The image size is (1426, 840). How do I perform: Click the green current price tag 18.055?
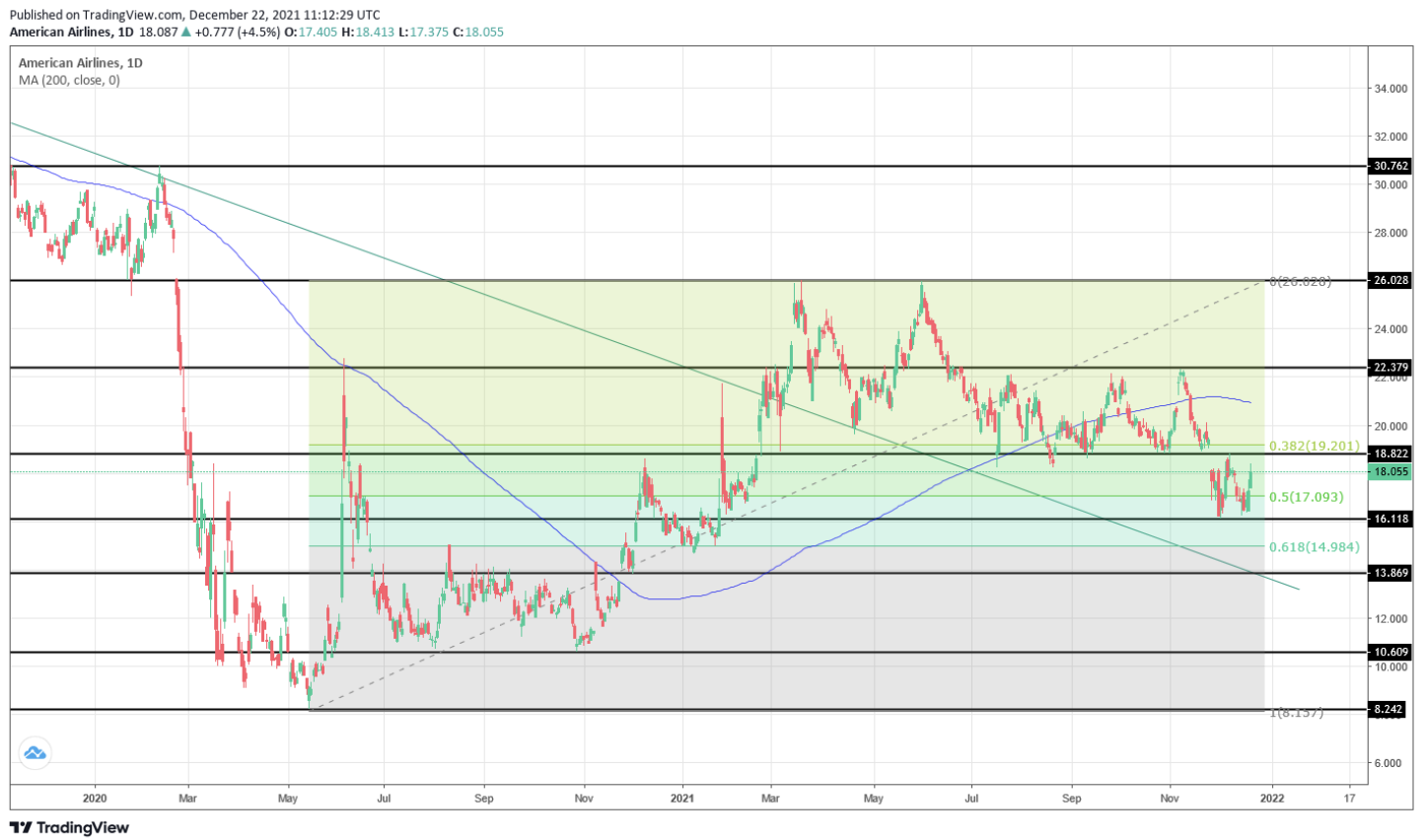1391,471
